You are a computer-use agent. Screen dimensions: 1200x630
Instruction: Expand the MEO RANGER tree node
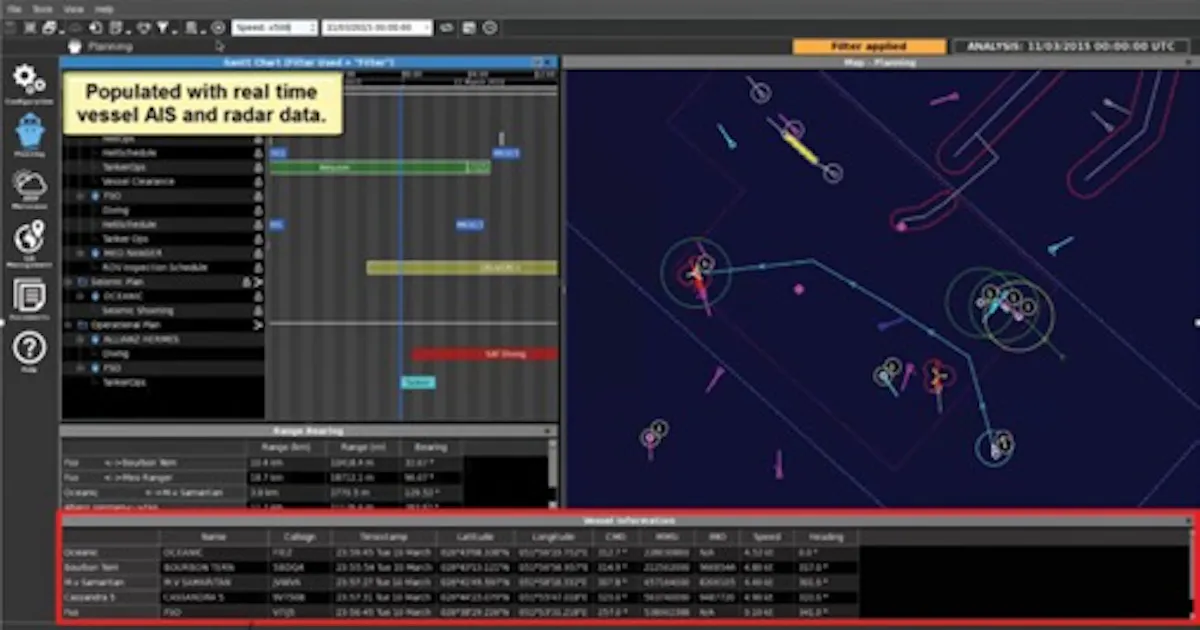point(82,254)
